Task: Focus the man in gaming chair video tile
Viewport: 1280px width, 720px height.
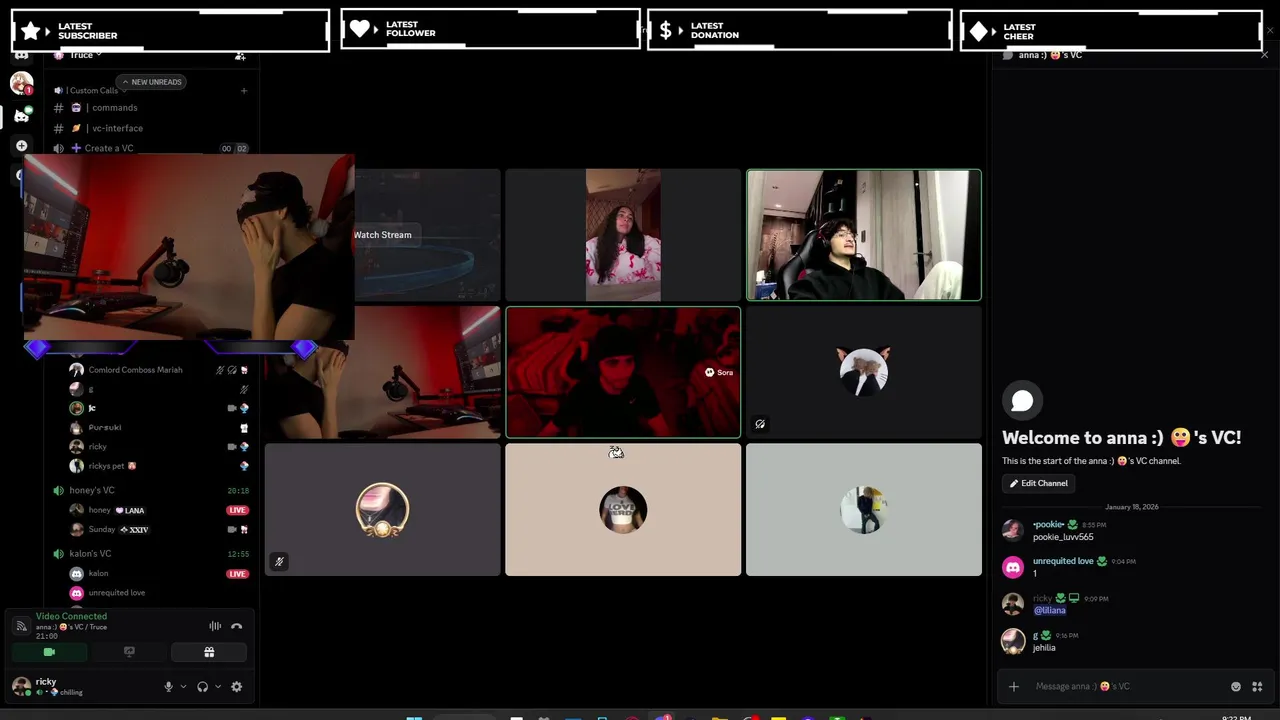Action: pos(864,235)
